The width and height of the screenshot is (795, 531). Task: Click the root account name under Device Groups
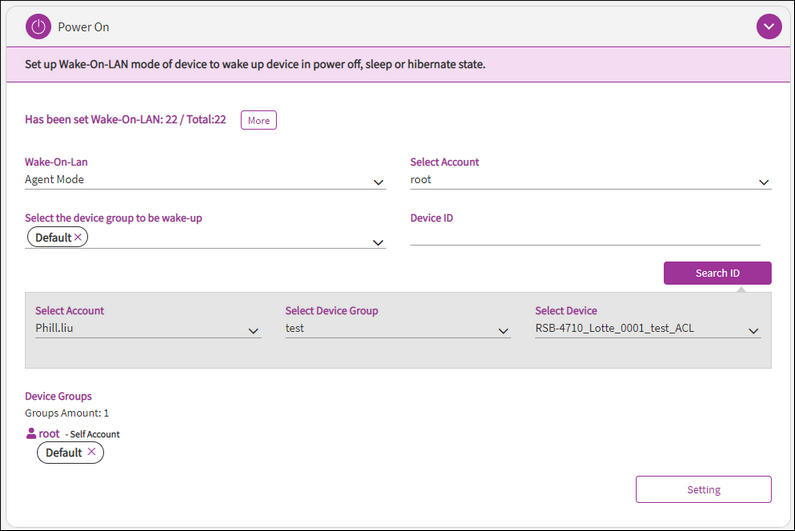click(49, 434)
